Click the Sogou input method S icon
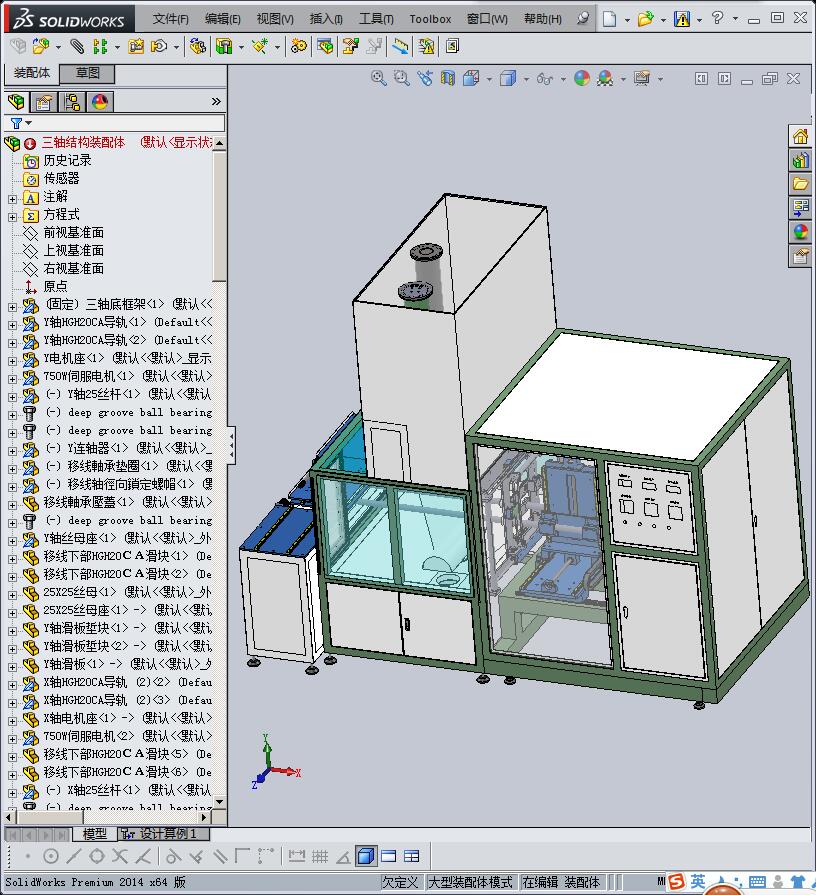This screenshot has width=816, height=895. tap(677, 882)
